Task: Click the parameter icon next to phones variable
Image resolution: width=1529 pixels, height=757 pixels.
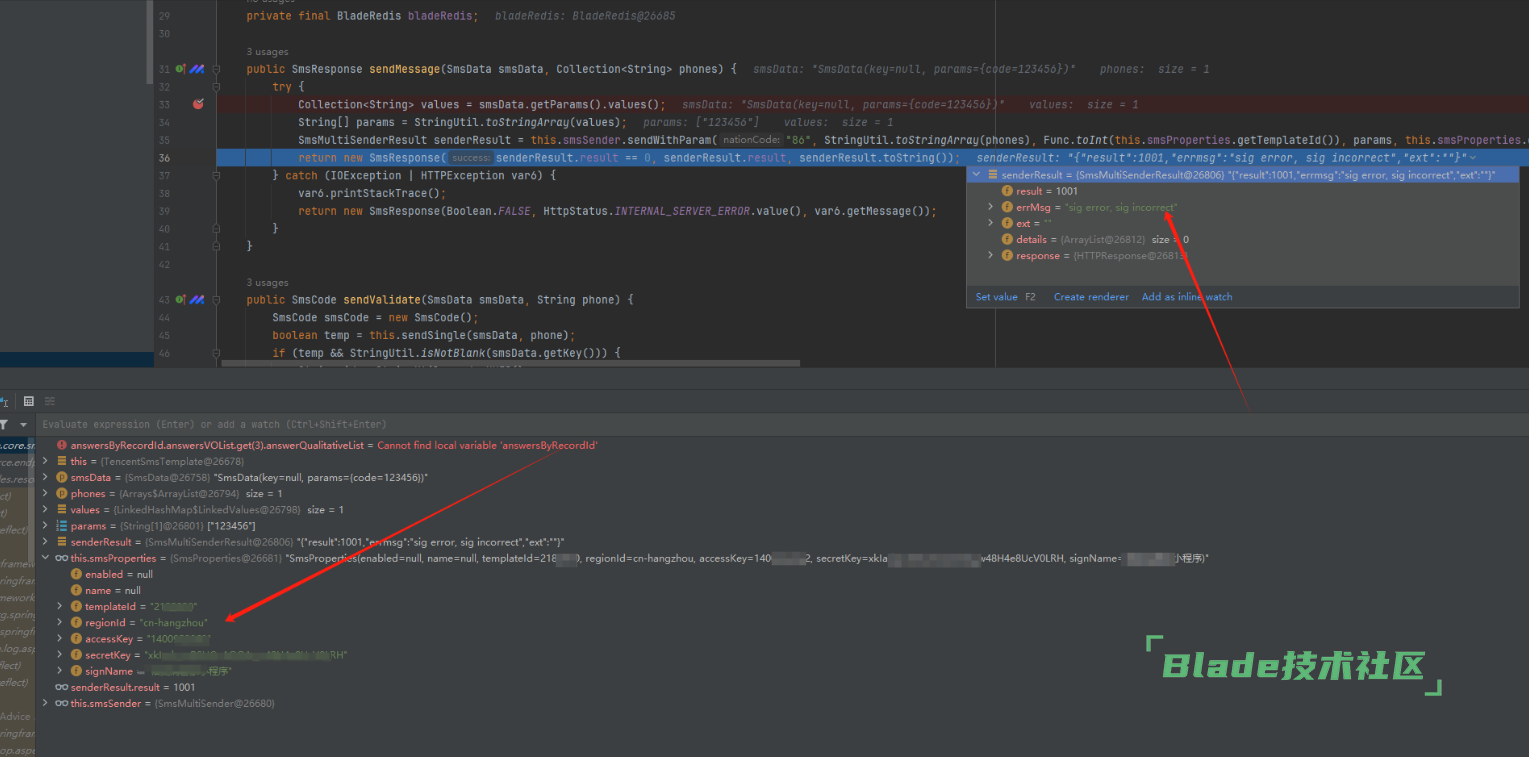Action: pyautogui.click(x=62, y=493)
